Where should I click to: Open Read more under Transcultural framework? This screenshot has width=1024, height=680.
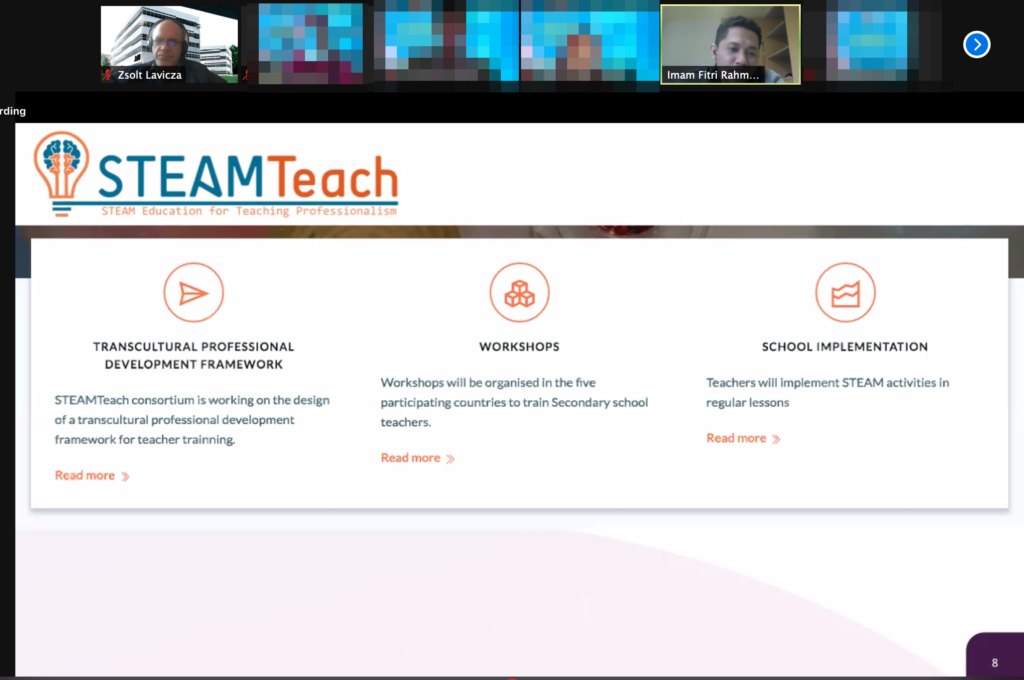[85, 476]
